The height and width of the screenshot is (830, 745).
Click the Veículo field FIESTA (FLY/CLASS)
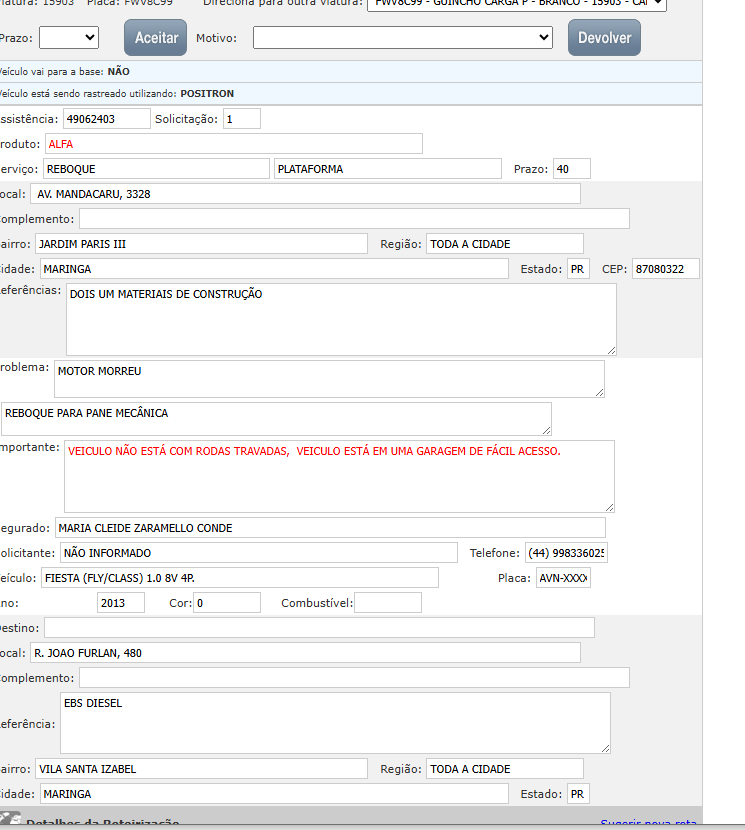240,578
